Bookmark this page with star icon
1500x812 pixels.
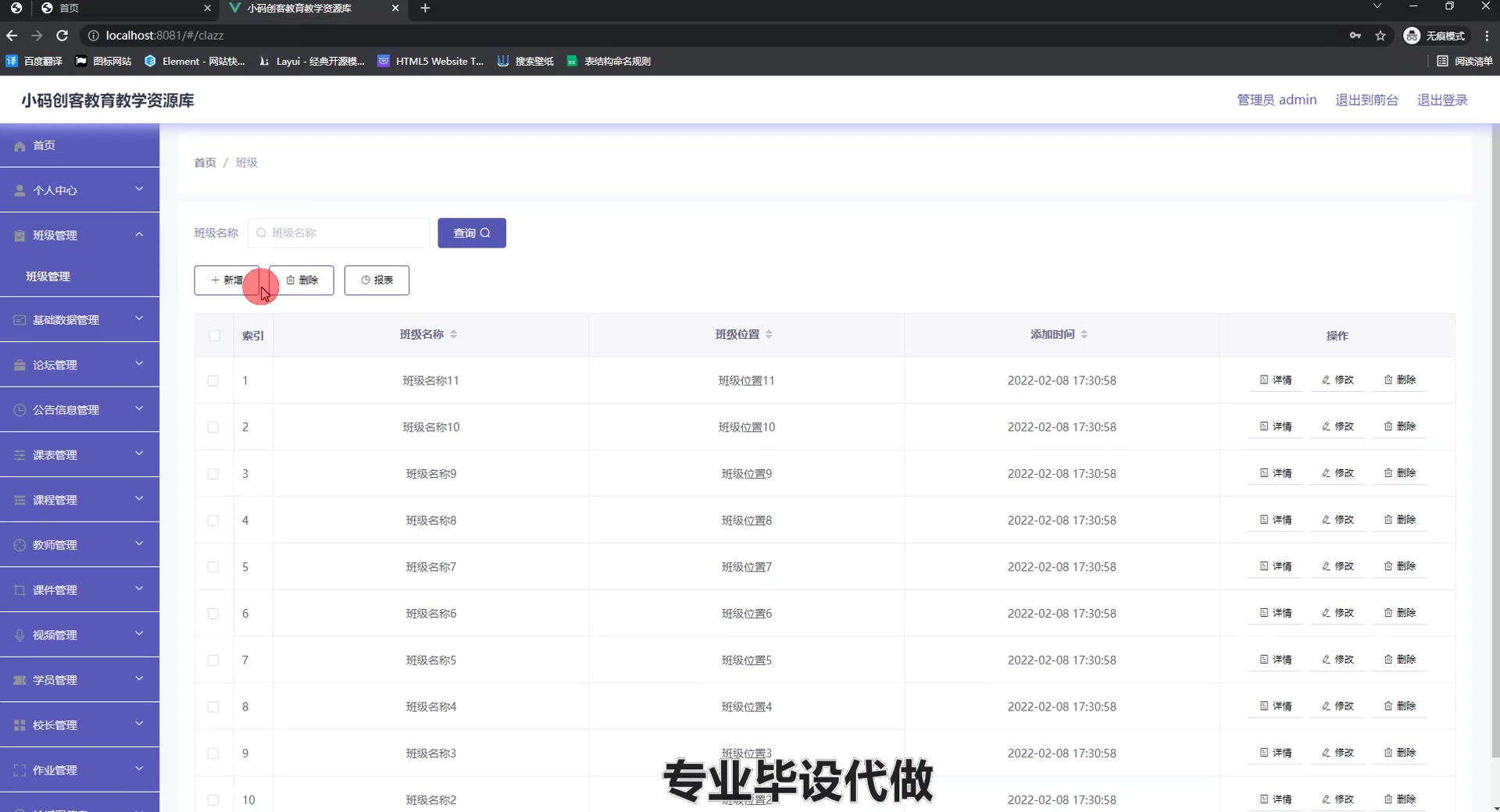[x=1380, y=35]
